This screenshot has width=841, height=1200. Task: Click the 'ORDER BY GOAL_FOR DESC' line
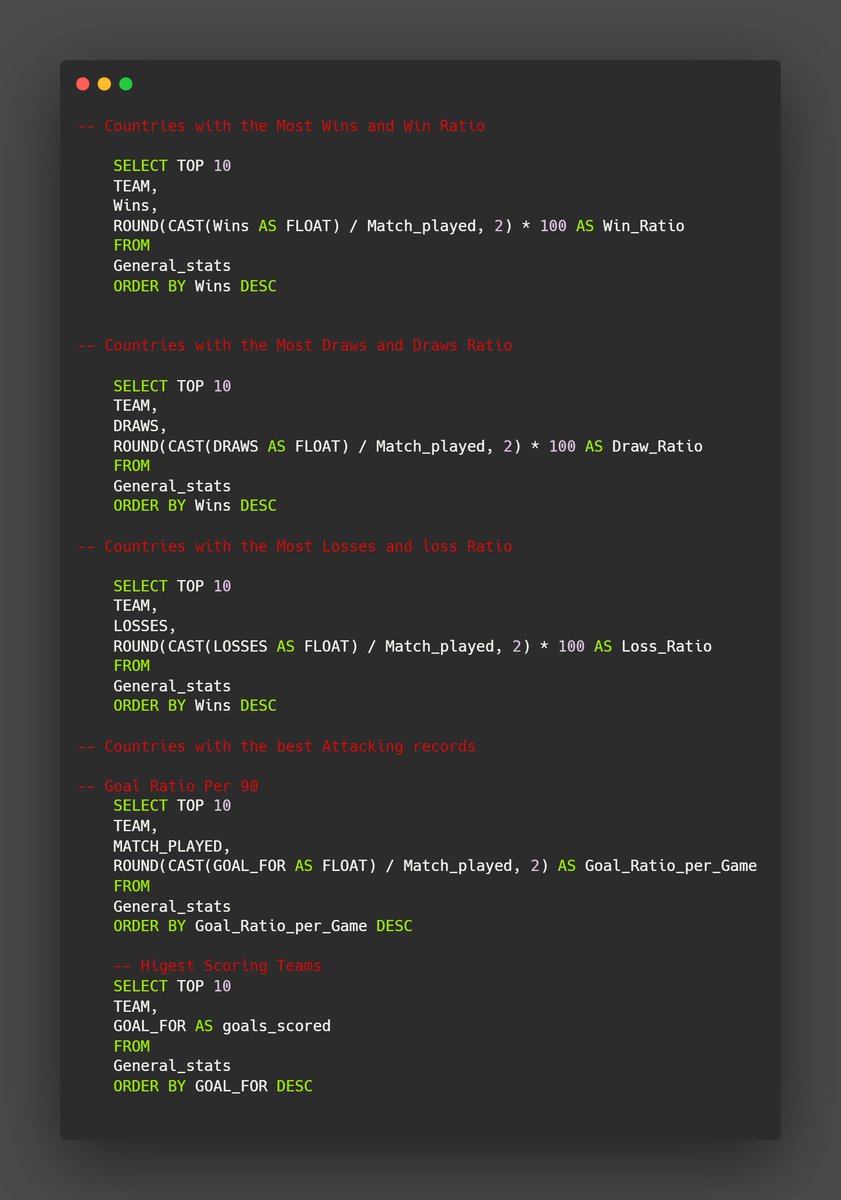click(213, 1086)
